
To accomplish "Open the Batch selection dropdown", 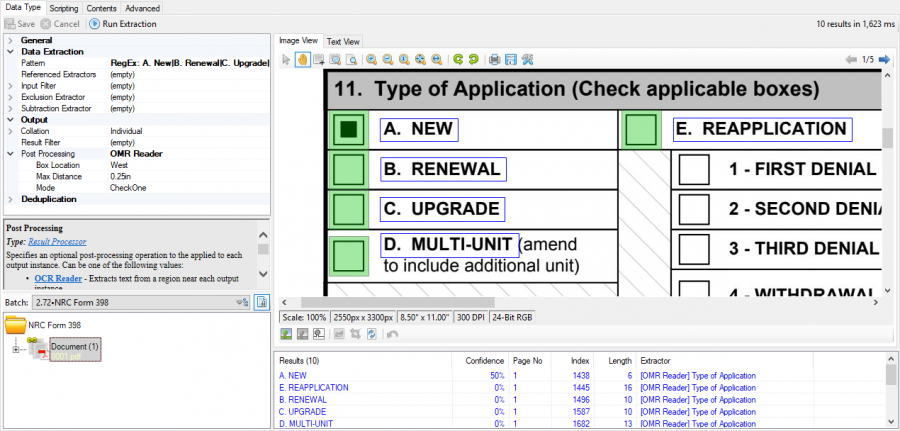I will coord(241,301).
